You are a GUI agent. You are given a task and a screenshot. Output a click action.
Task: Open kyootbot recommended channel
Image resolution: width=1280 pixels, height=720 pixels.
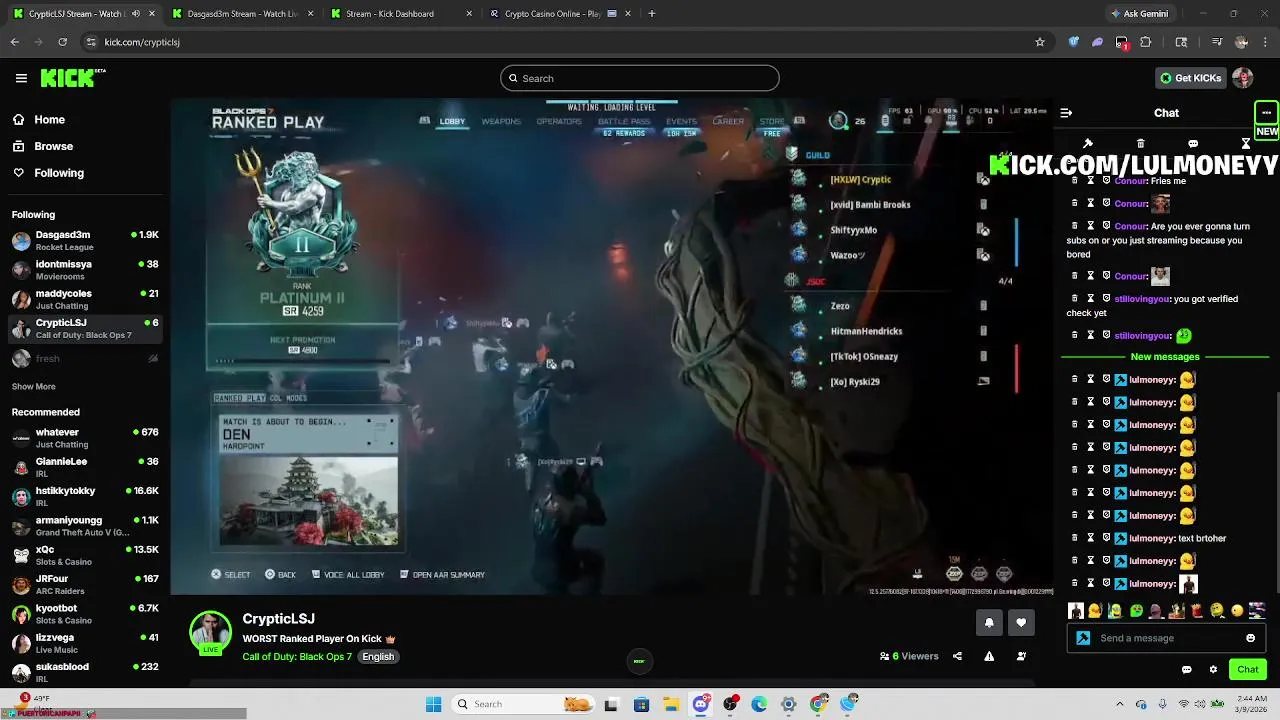click(85, 613)
